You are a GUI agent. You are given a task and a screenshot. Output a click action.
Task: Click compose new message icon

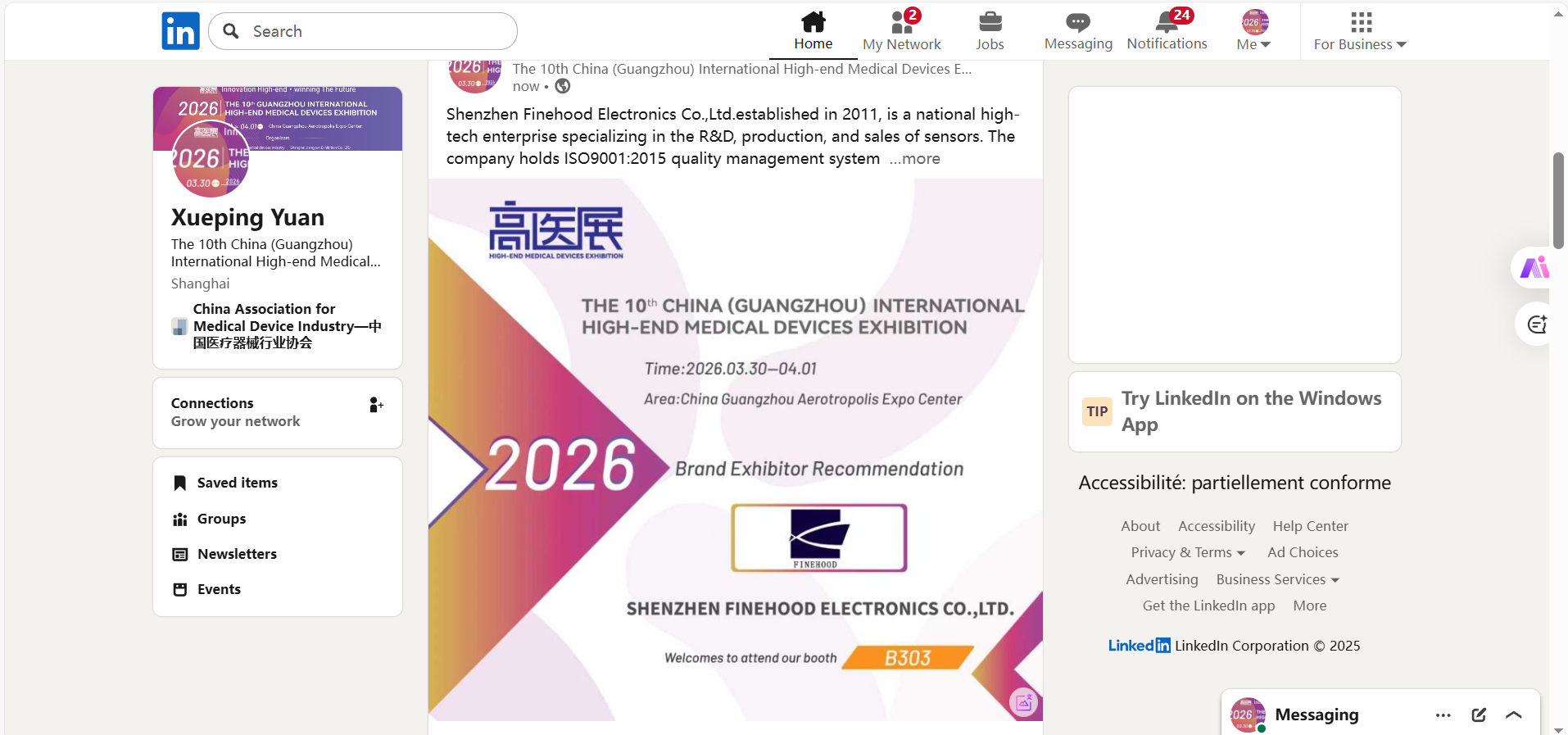[x=1479, y=715]
